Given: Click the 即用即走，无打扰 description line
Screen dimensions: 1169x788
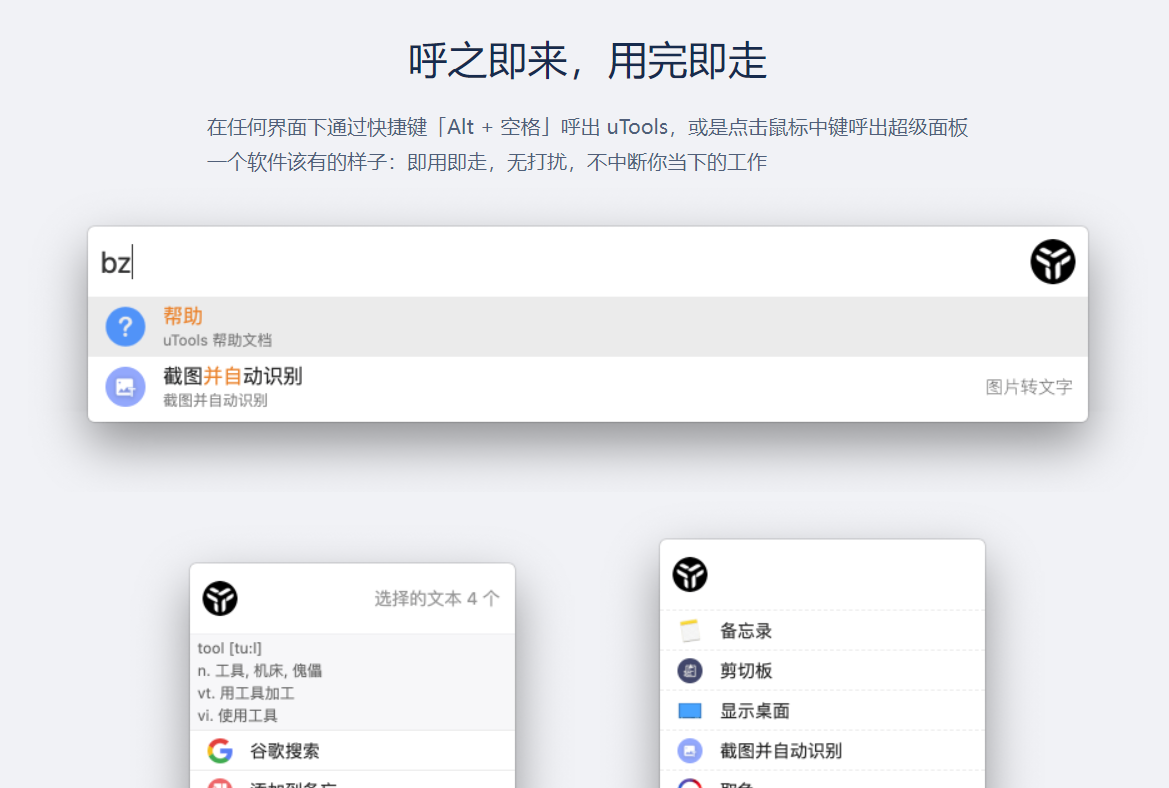Looking at the screenshot, I should [x=487, y=162].
